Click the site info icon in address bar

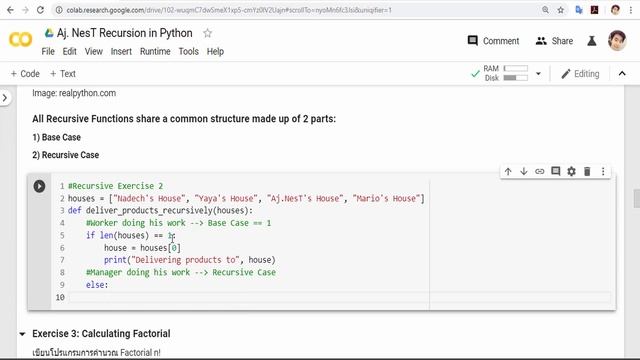pyautogui.click(x=59, y=10)
